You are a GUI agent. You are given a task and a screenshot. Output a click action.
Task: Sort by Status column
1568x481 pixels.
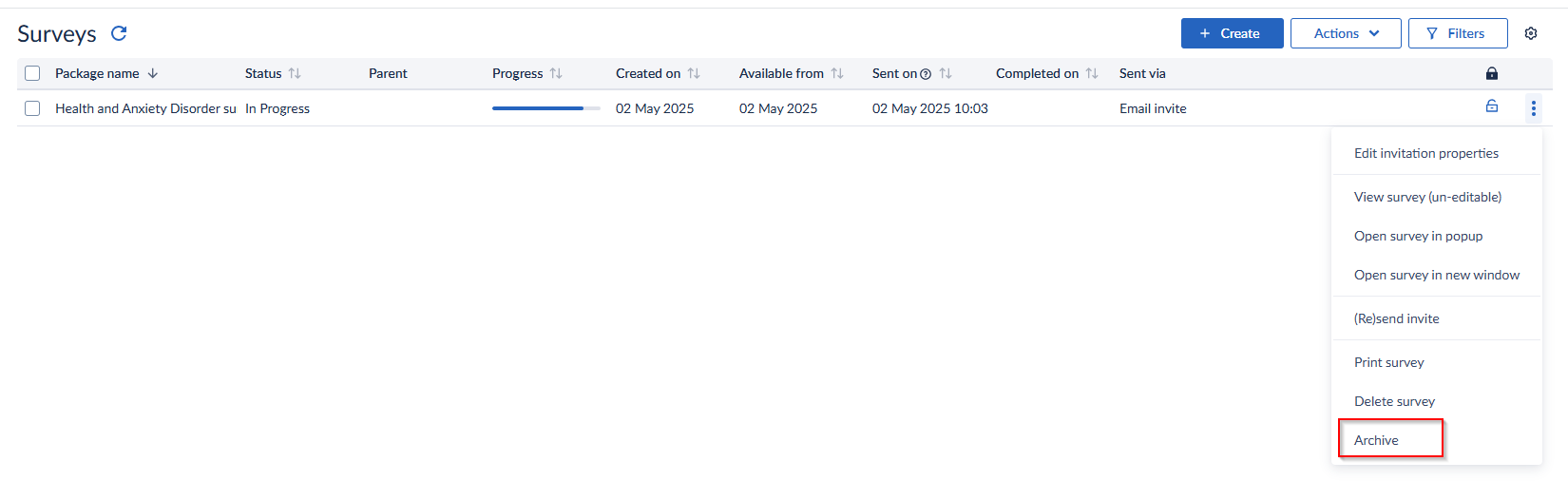(295, 73)
